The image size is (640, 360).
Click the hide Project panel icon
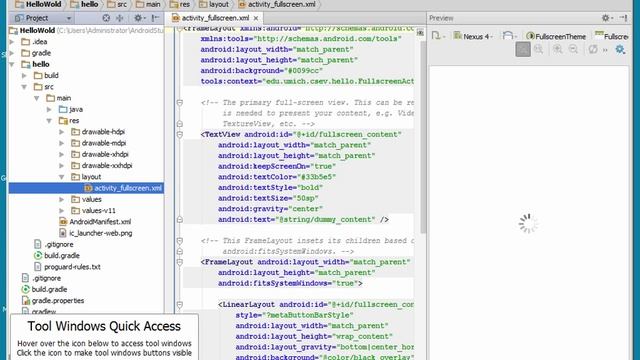[x=156, y=18]
